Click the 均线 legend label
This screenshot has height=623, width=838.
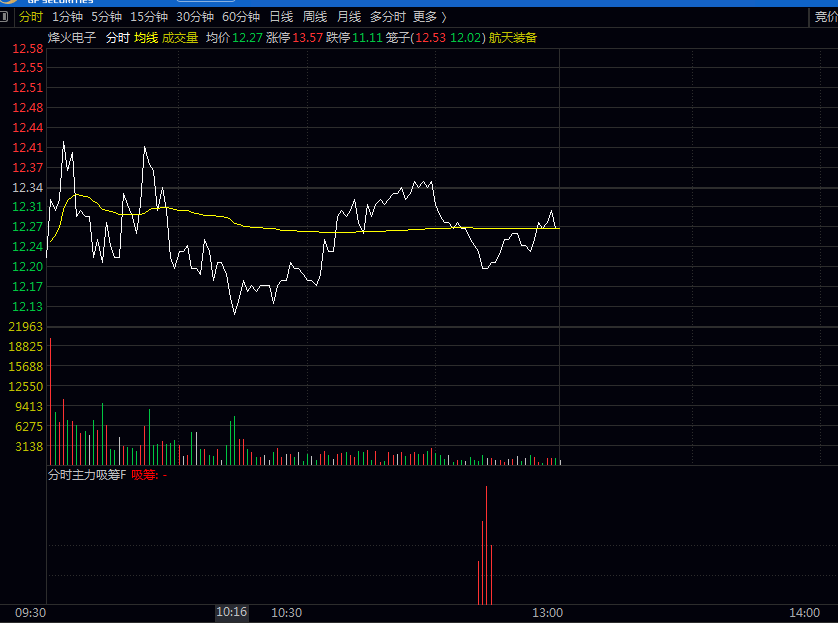pos(146,38)
